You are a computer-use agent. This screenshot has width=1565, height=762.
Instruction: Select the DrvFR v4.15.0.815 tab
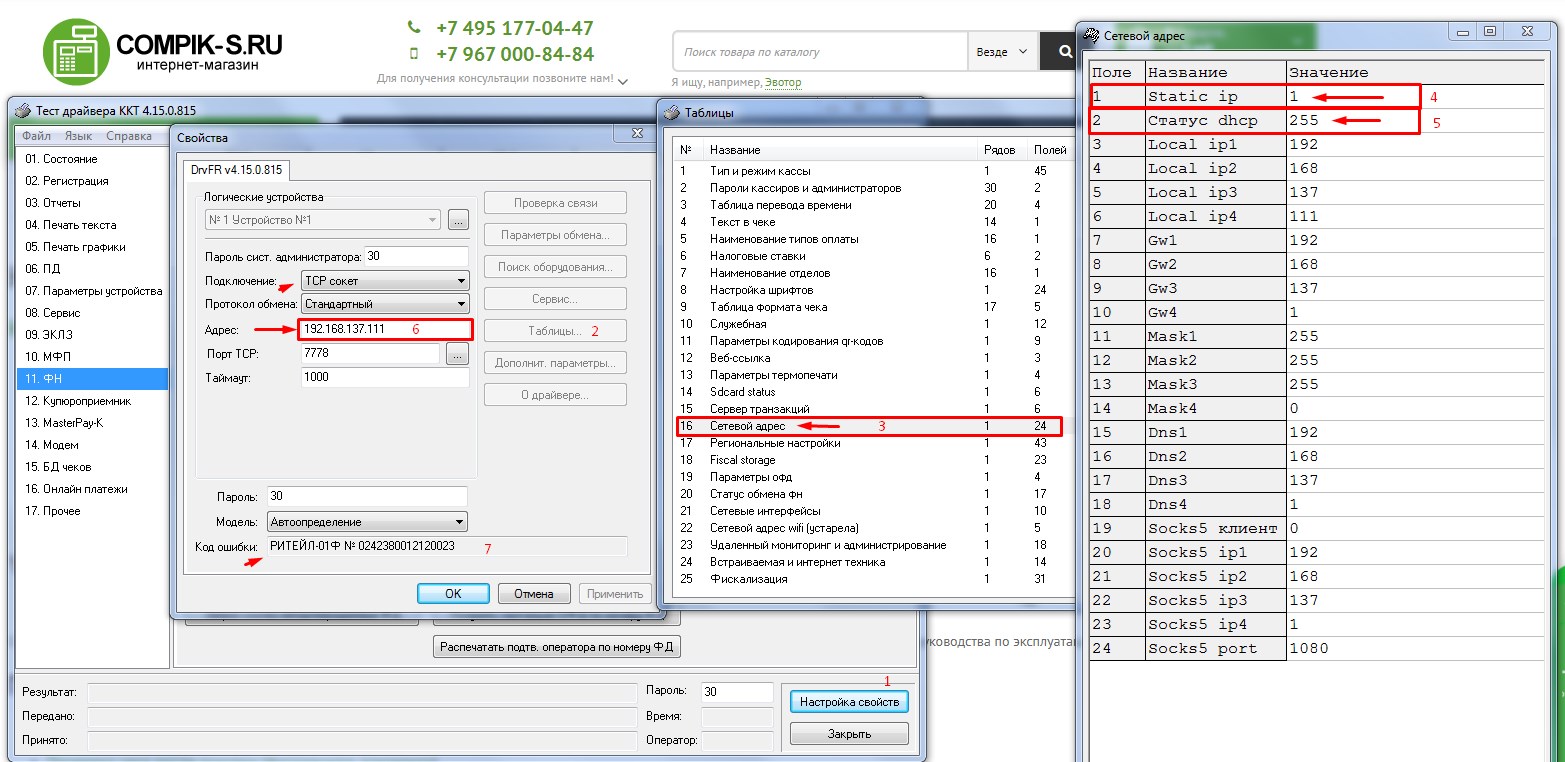click(237, 169)
